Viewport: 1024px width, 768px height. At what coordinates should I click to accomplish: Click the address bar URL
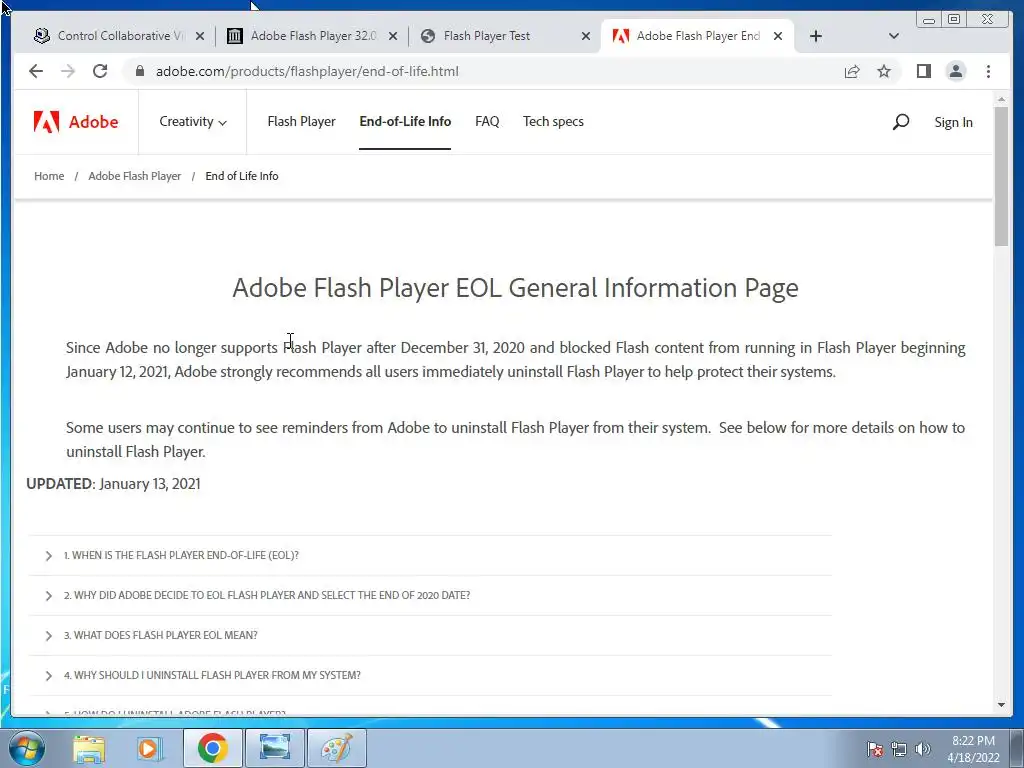click(307, 71)
